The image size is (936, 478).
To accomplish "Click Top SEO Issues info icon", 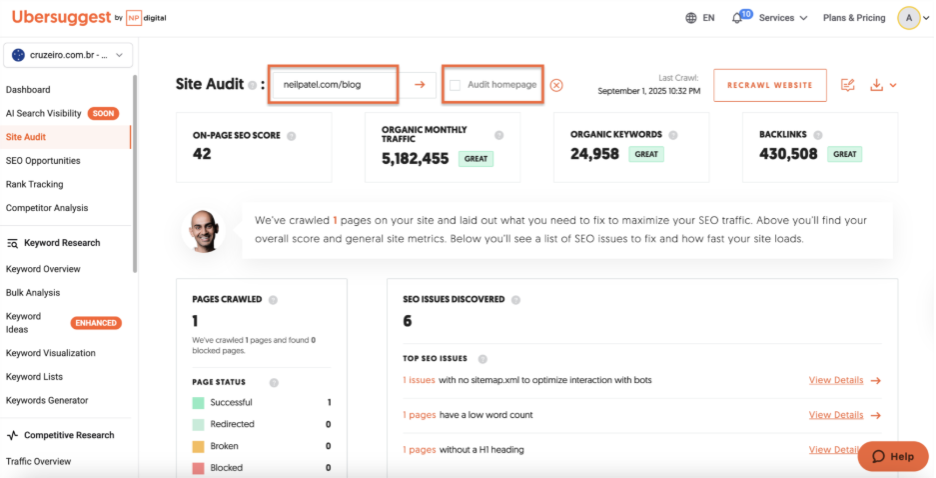I will tap(482, 359).
